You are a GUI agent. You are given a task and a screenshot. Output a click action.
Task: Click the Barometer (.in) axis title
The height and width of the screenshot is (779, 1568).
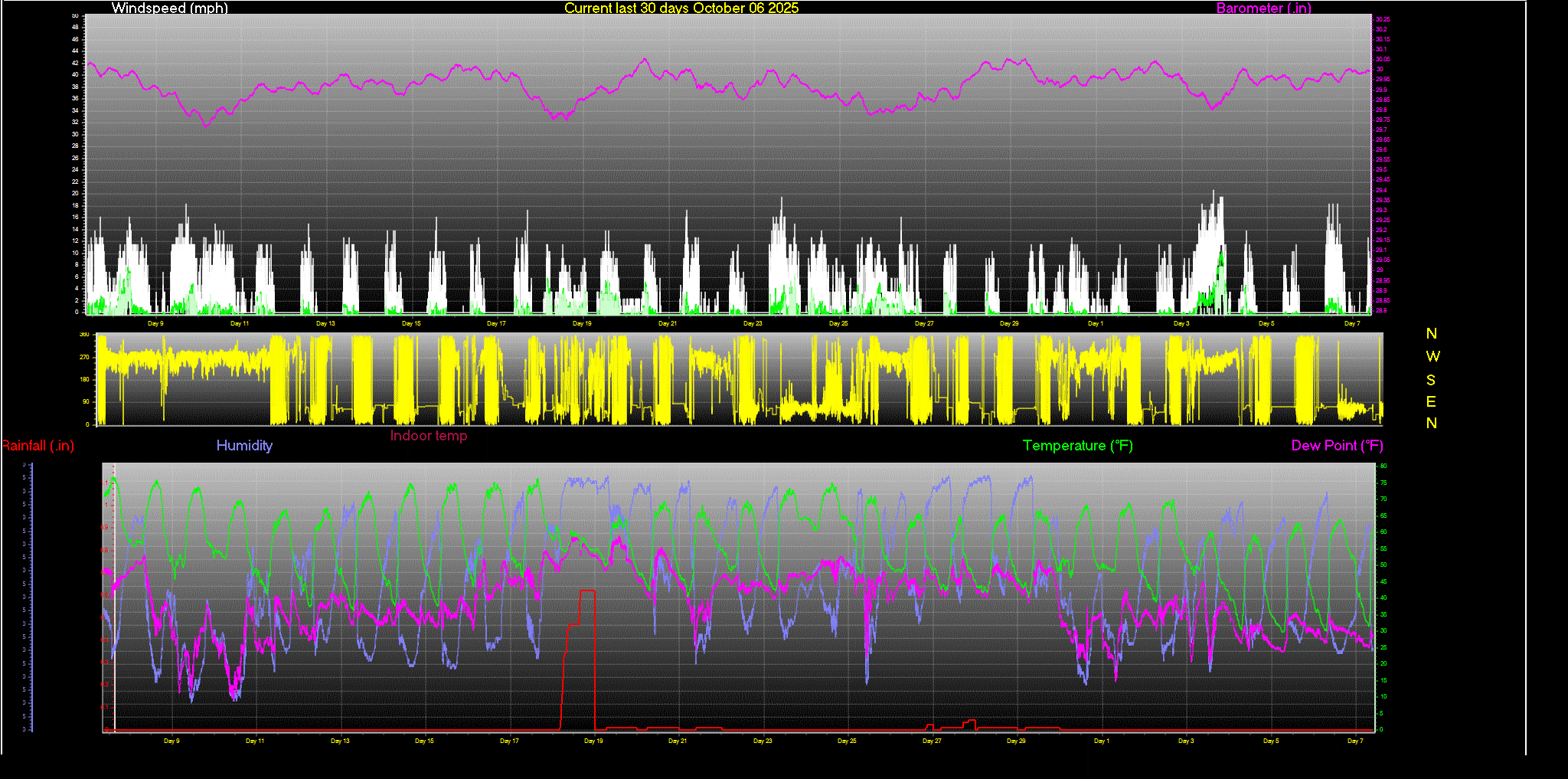coord(1263,8)
